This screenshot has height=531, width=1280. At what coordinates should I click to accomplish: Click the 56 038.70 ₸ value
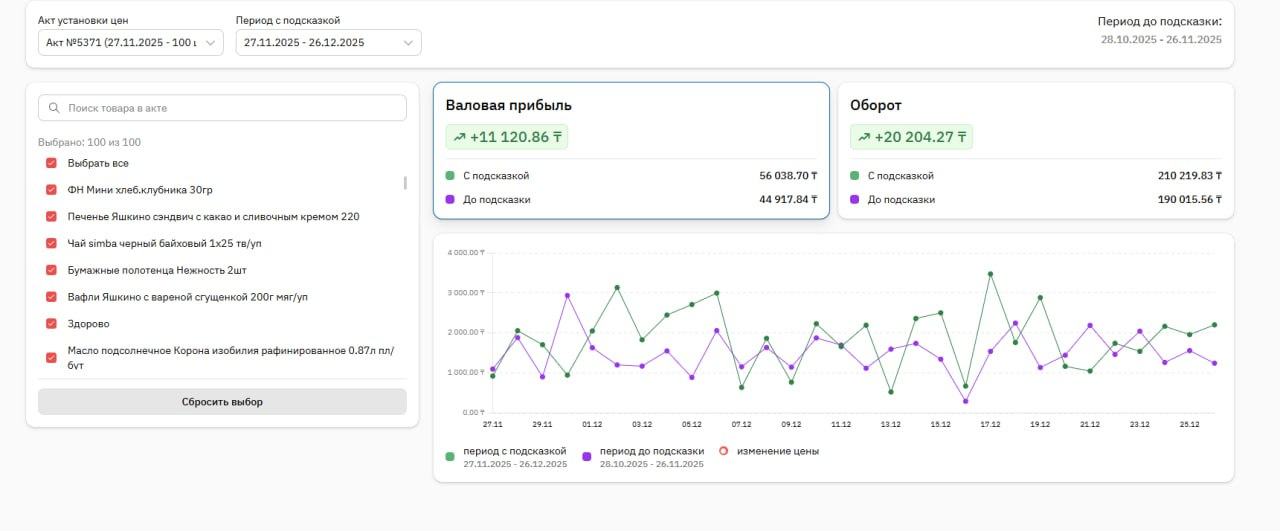click(788, 176)
